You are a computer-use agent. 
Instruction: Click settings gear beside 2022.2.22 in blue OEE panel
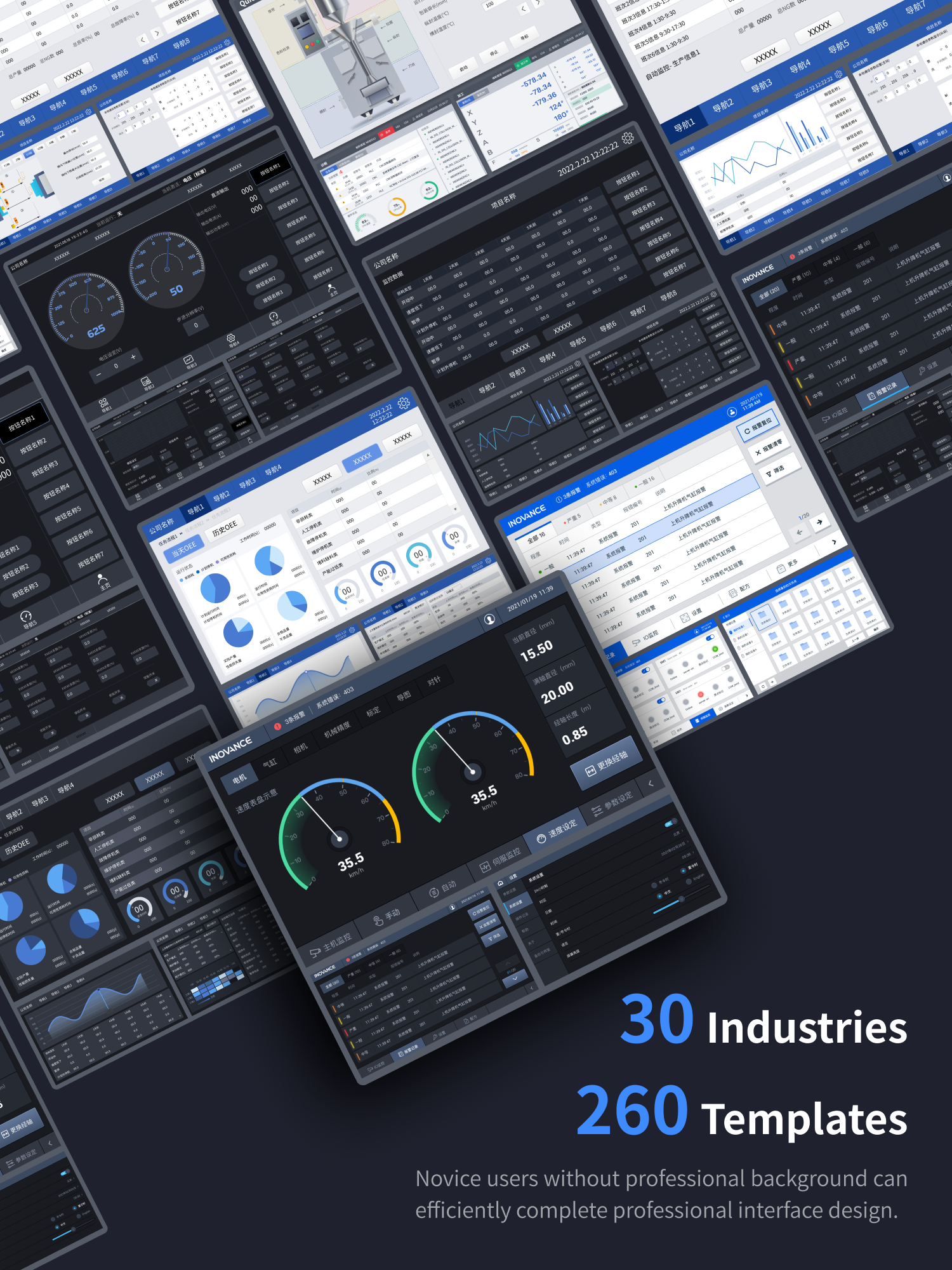[x=403, y=403]
